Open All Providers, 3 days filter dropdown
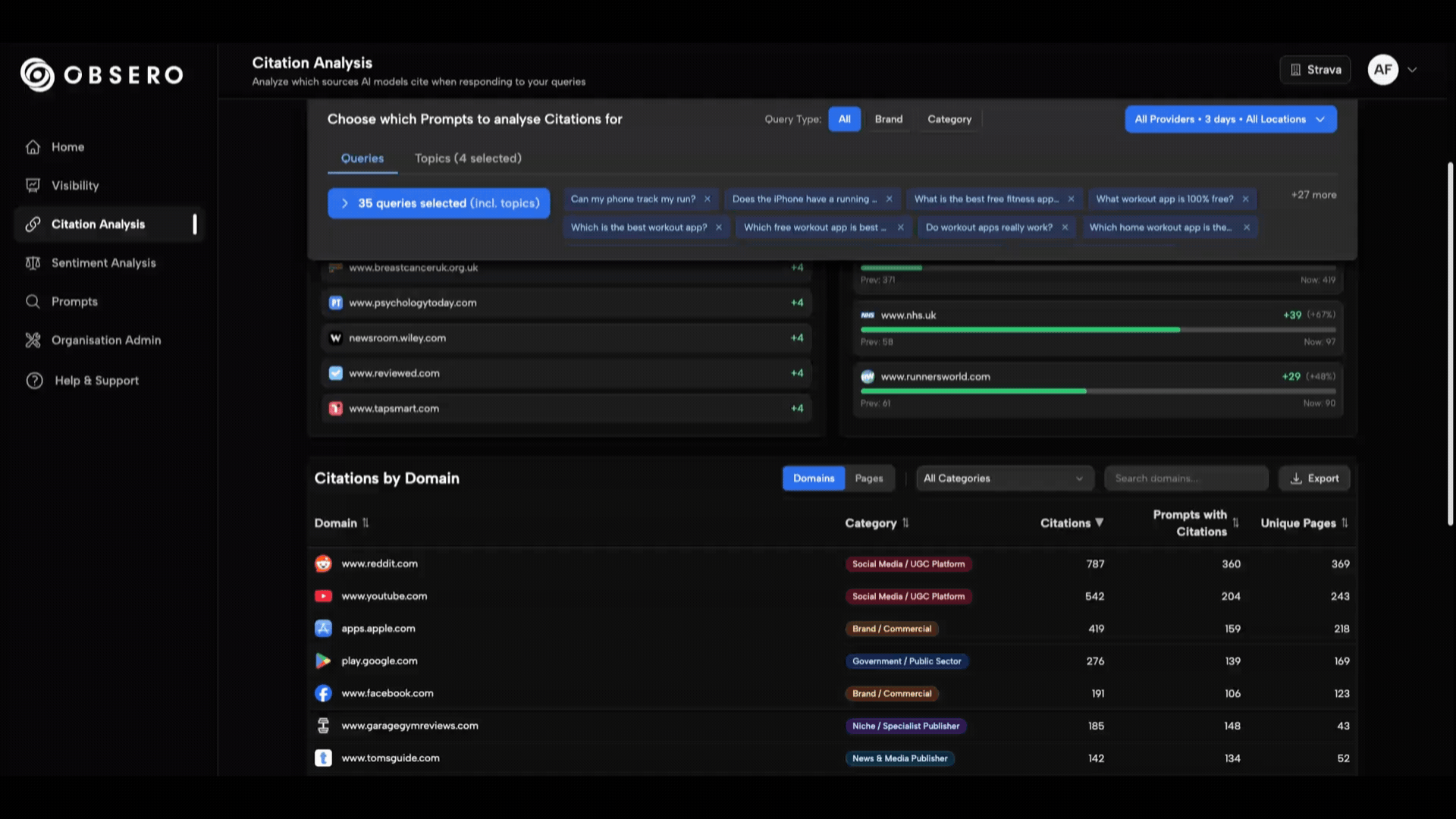Screen dimensions: 1456x819 [1230, 119]
